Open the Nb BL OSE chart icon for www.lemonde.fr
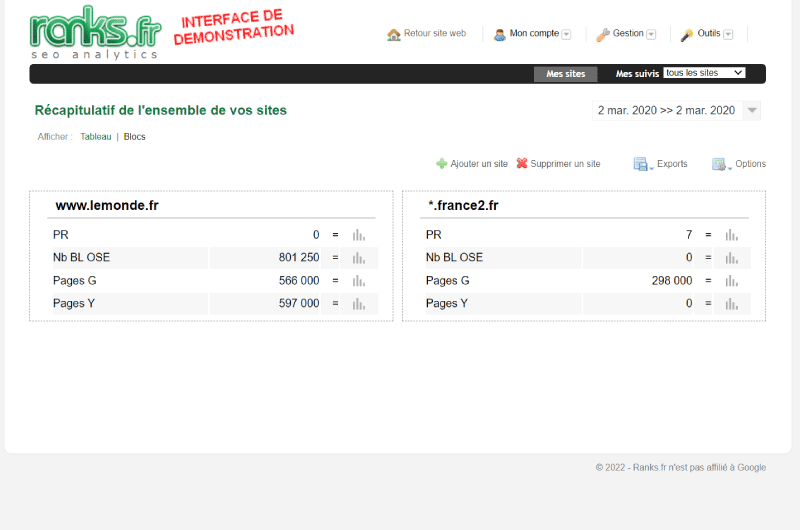 point(359,258)
